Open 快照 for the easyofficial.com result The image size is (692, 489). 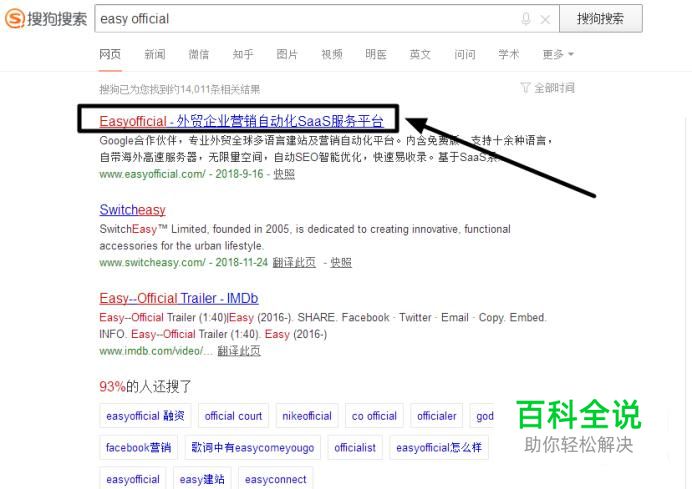coord(284,174)
